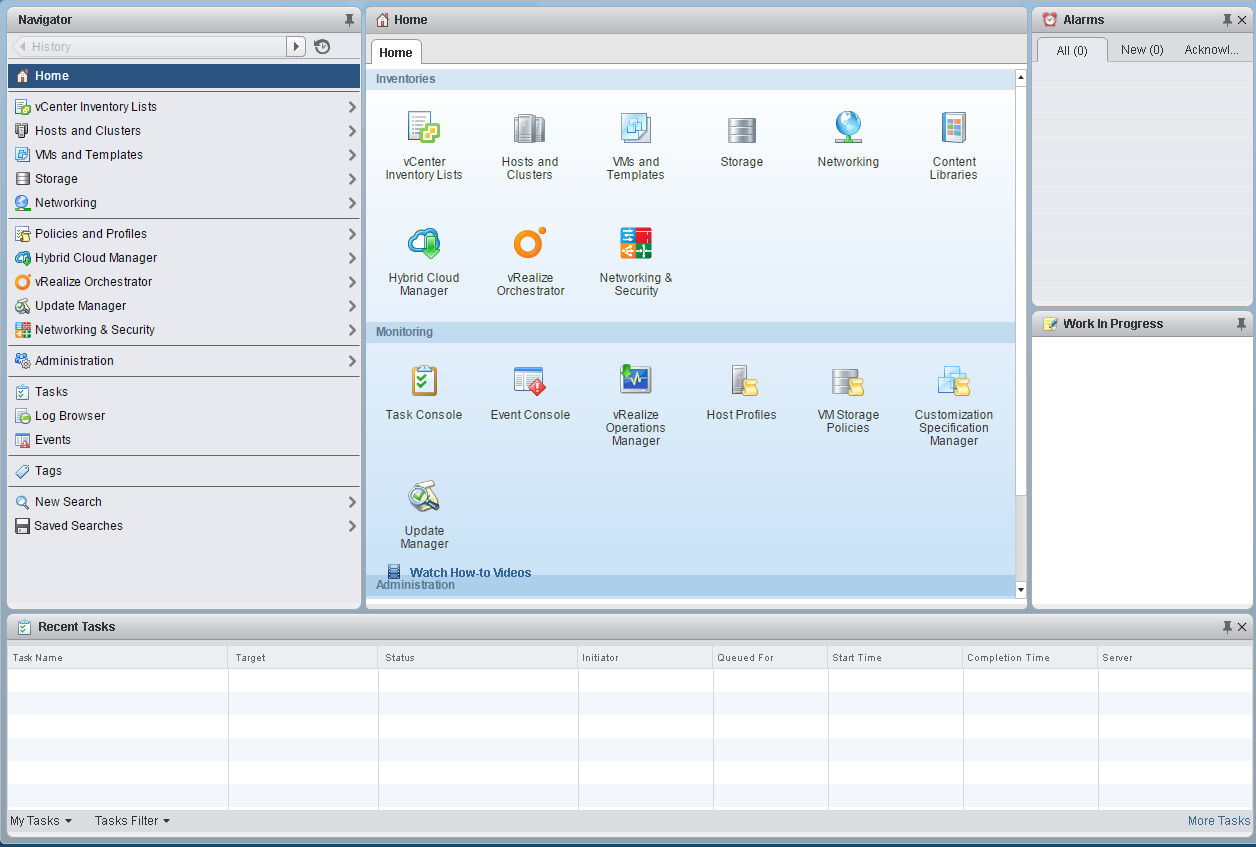
Task: Open the Event Console icon
Action: click(529, 381)
